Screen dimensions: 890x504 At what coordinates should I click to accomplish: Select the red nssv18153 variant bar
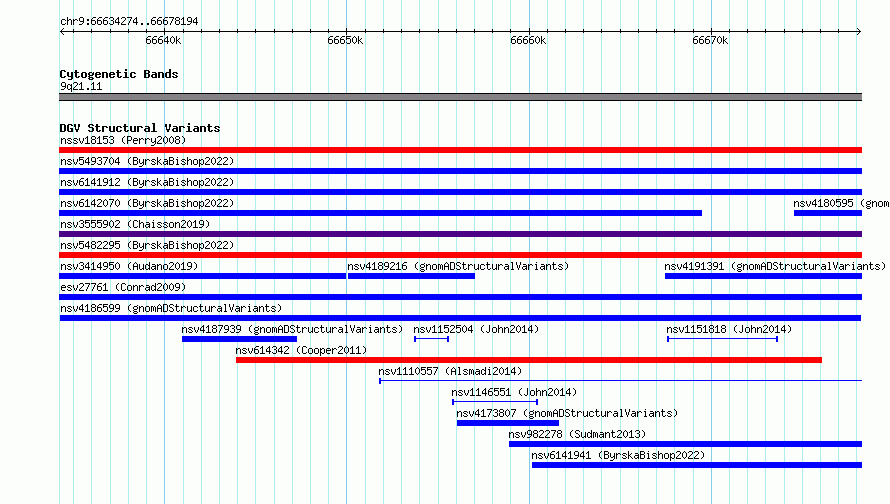(460, 150)
